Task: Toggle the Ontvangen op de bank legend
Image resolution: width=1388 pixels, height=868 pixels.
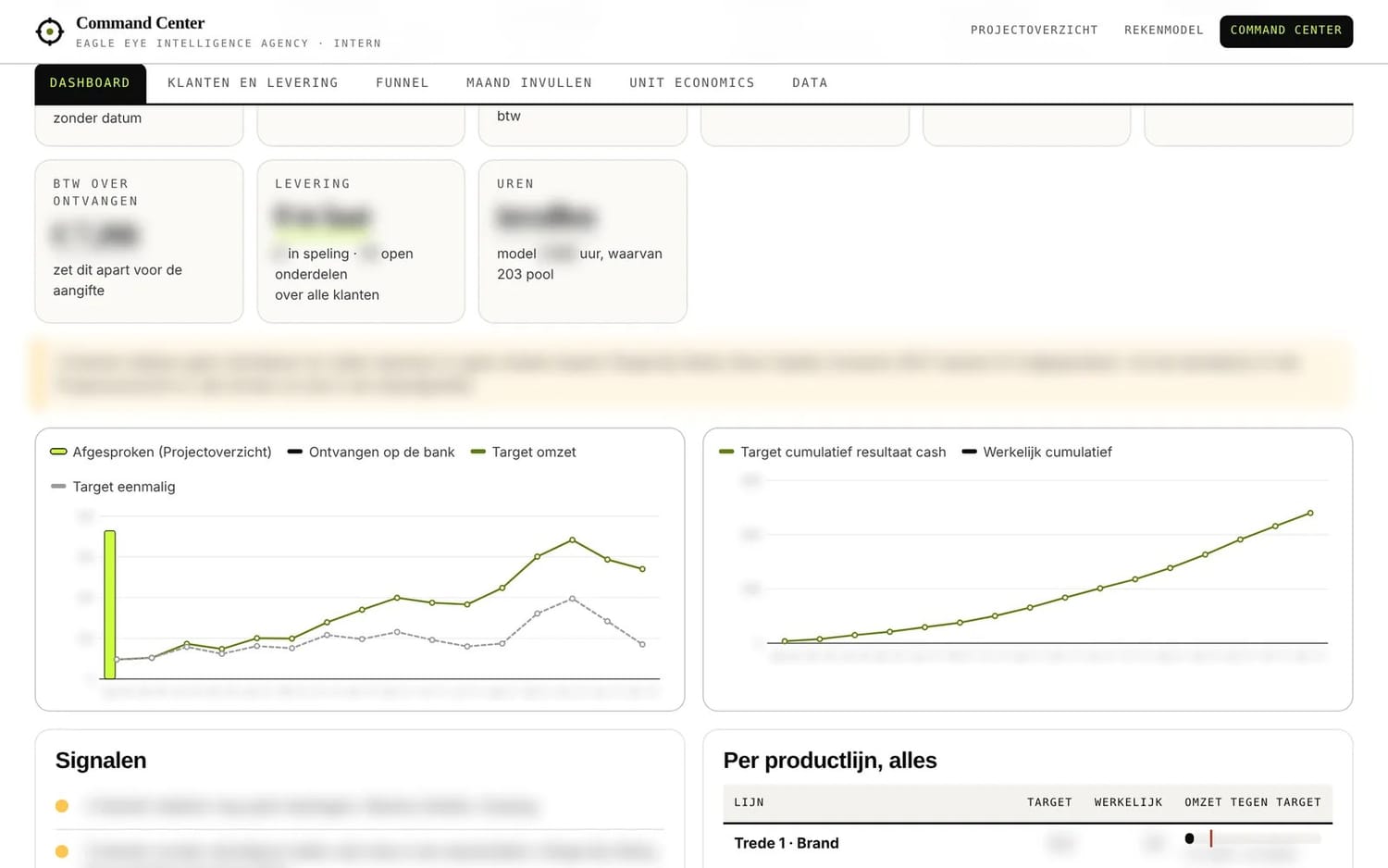Action: tap(371, 452)
